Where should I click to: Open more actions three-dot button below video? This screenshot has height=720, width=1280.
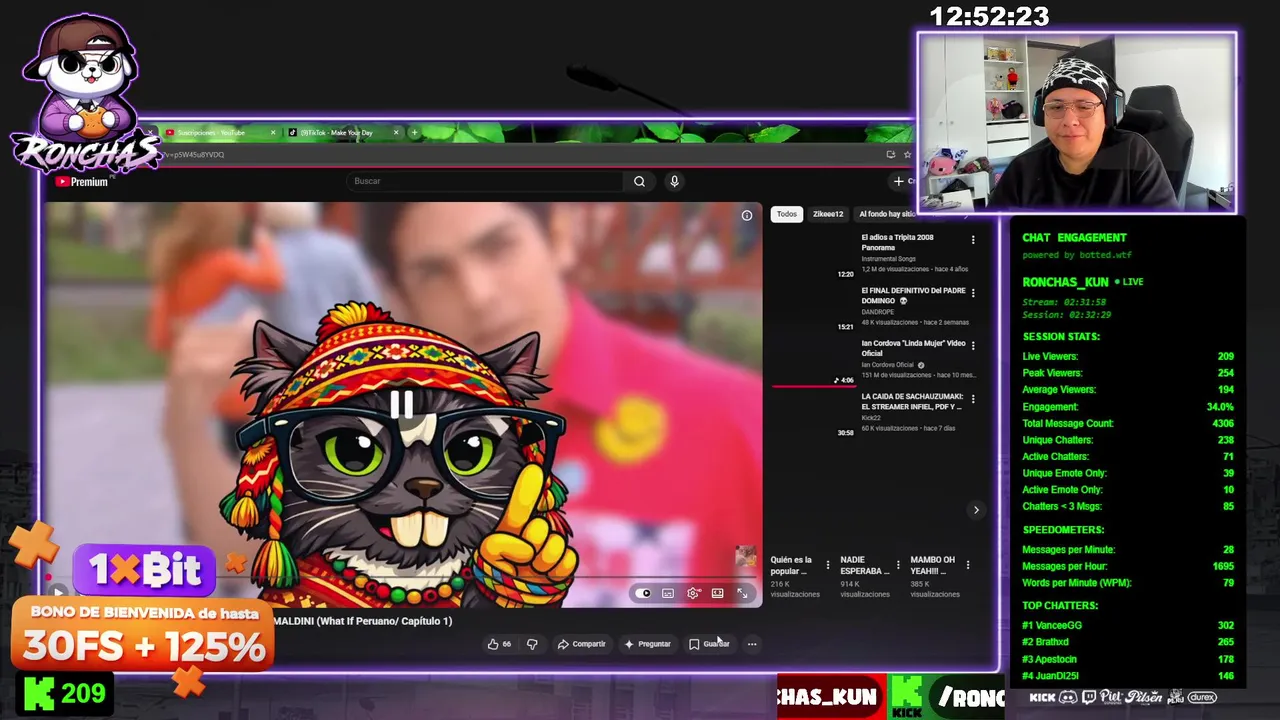(x=752, y=644)
